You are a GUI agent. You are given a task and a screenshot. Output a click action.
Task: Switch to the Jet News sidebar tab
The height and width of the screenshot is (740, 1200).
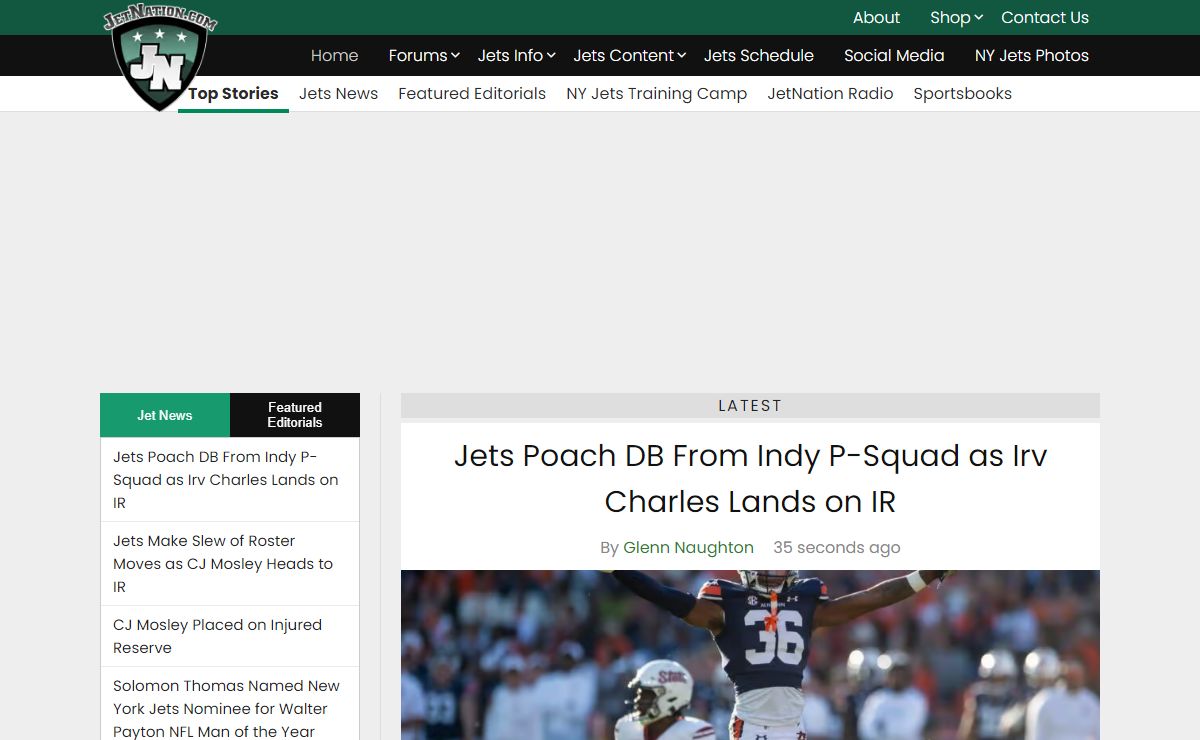click(165, 415)
